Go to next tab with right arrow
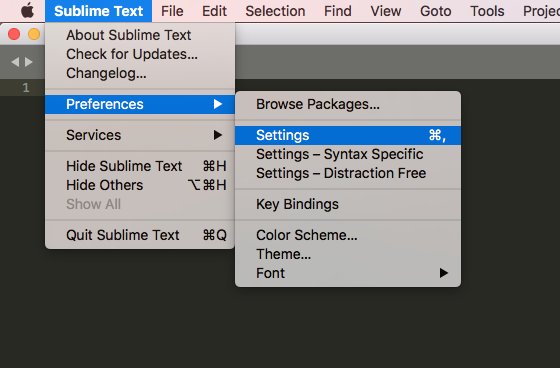 point(29,62)
